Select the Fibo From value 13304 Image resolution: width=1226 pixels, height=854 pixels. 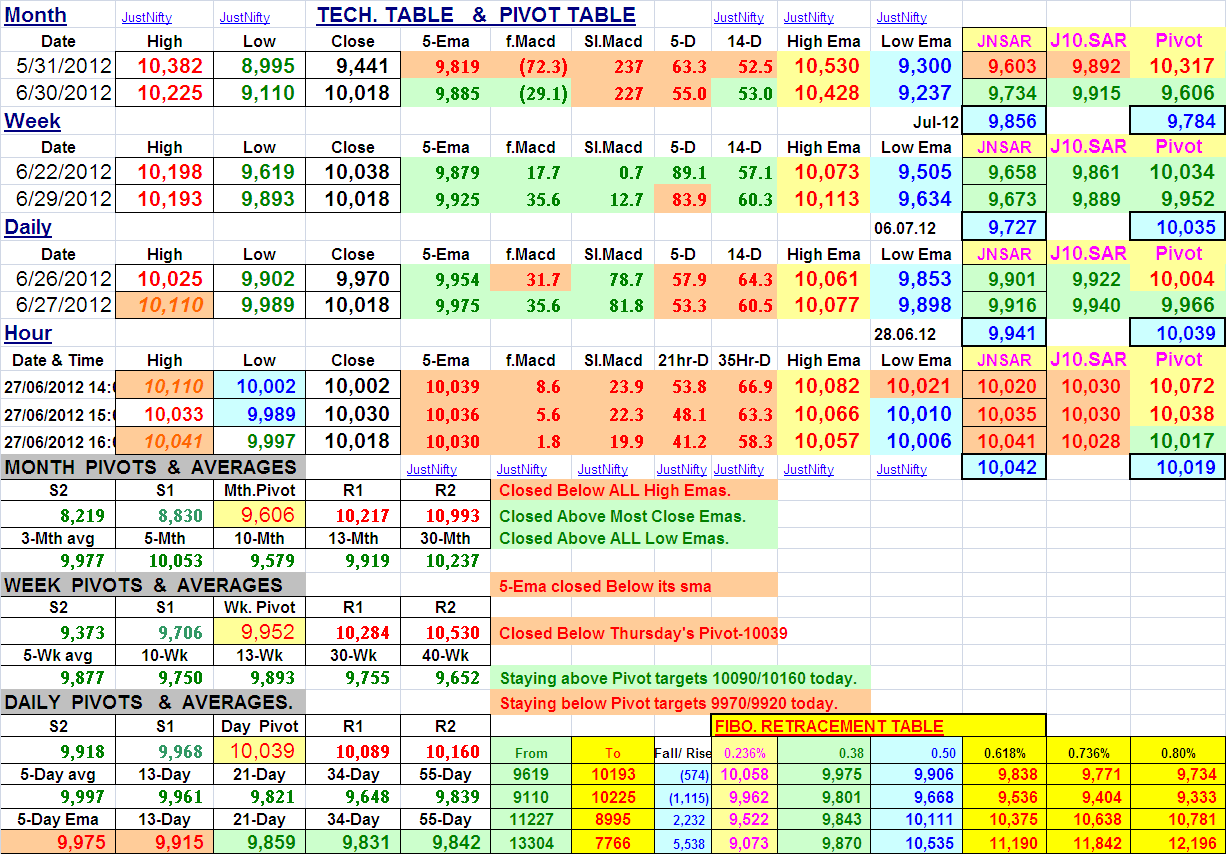[530, 844]
